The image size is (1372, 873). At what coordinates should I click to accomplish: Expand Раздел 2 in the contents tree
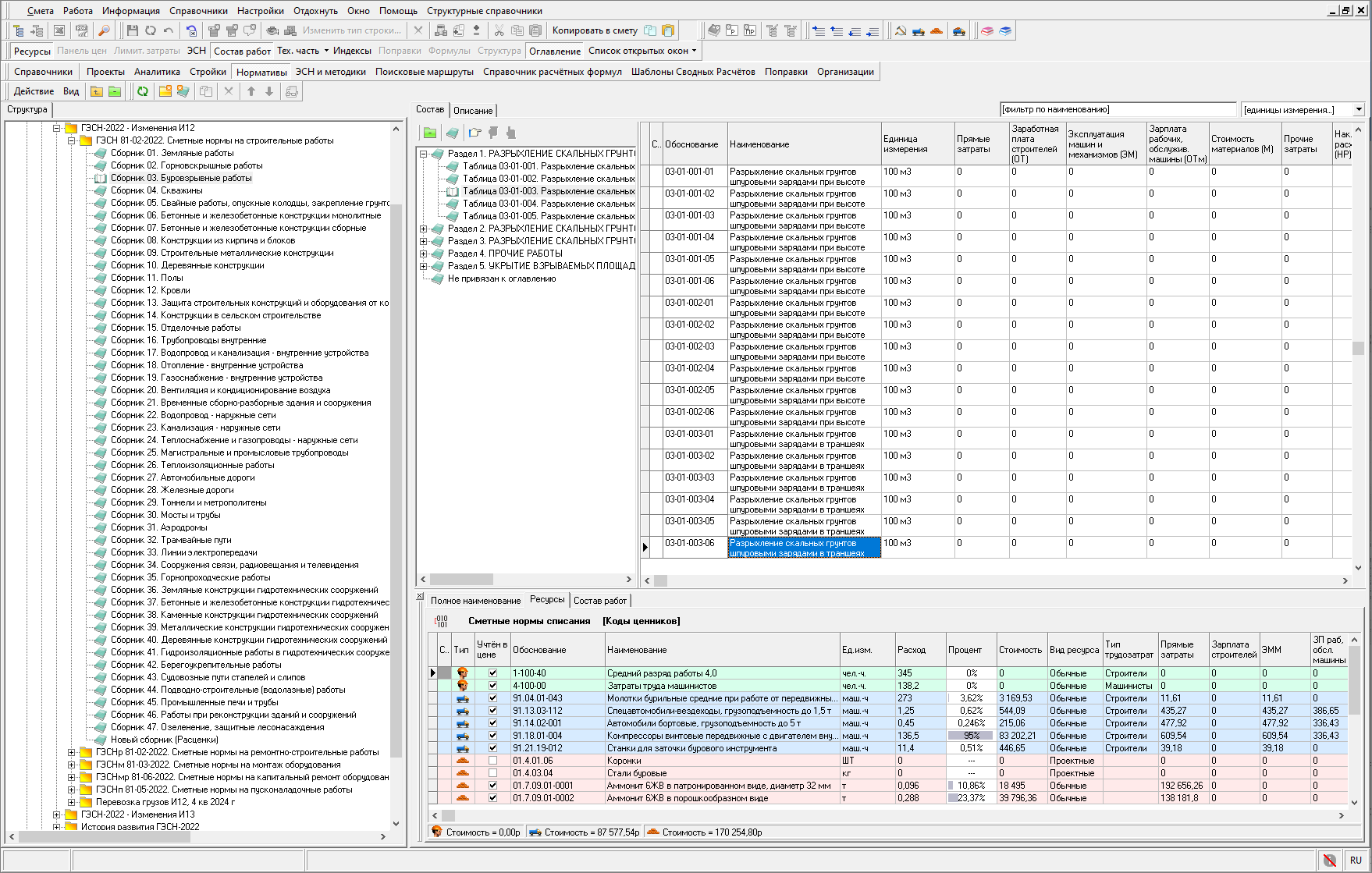click(424, 229)
